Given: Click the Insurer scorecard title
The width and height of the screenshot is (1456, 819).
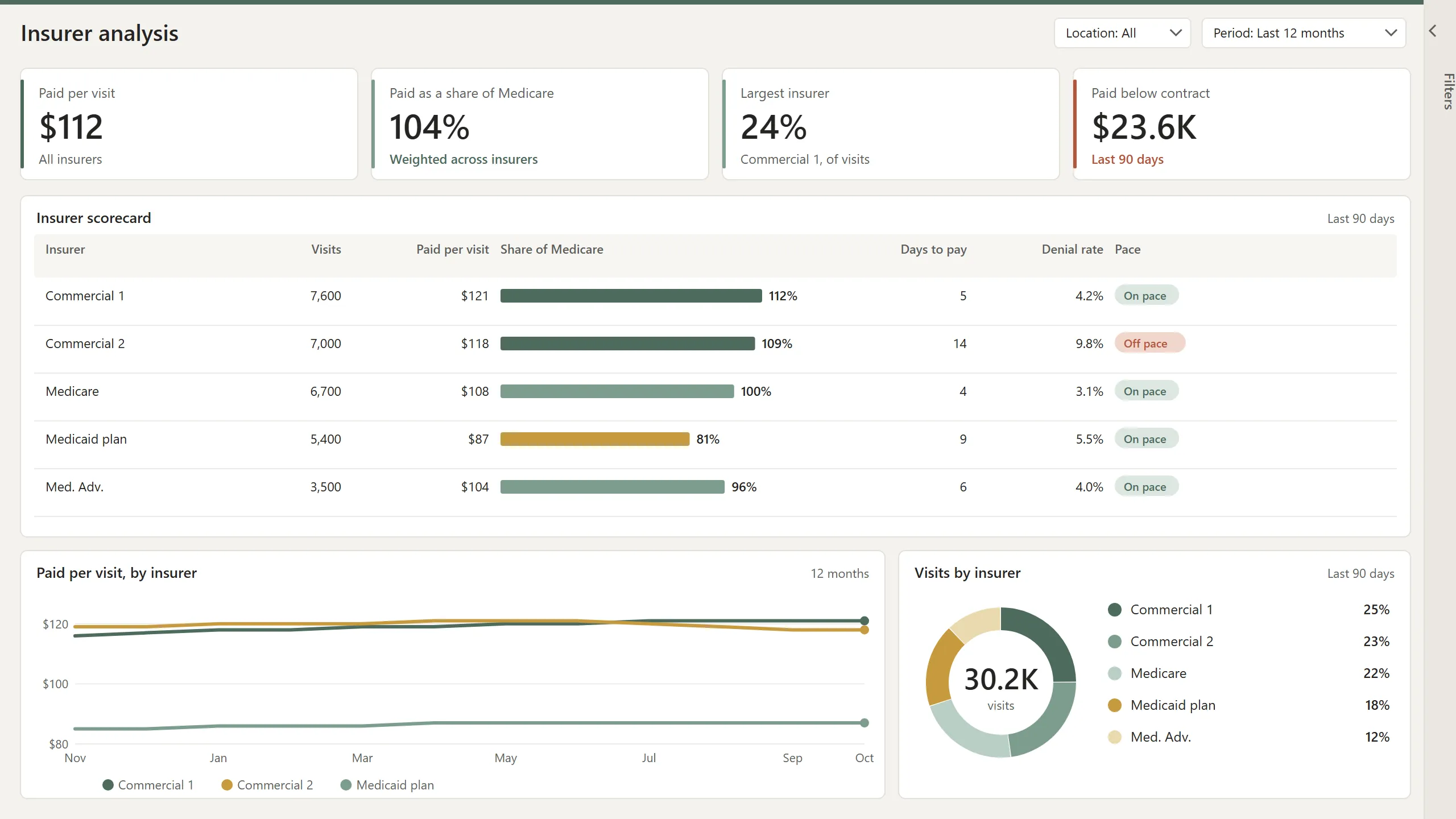Looking at the screenshot, I should [x=94, y=218].
